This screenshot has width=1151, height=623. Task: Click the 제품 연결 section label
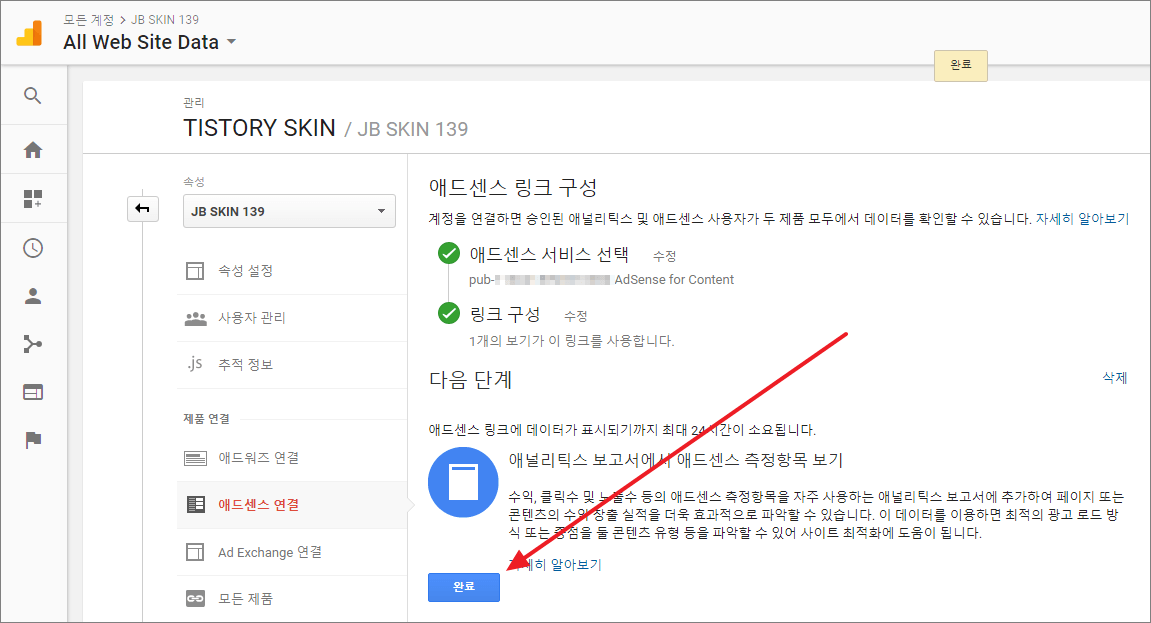pos(206,419)
